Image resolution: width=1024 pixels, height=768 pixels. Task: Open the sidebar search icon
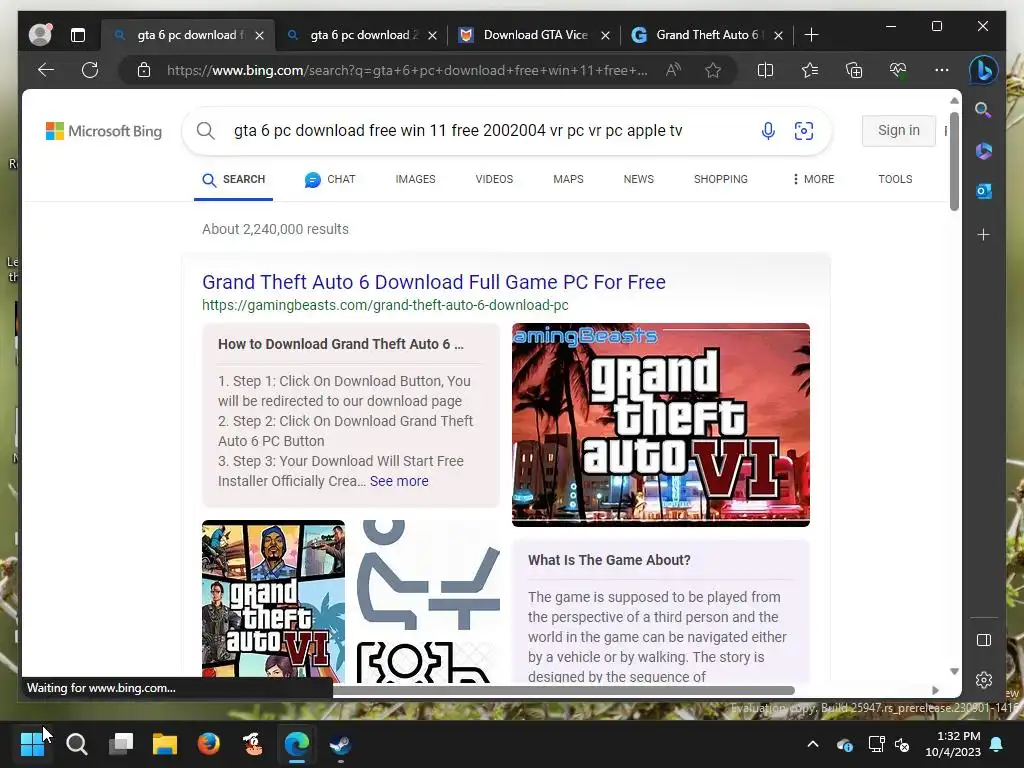tap(984, 110)
